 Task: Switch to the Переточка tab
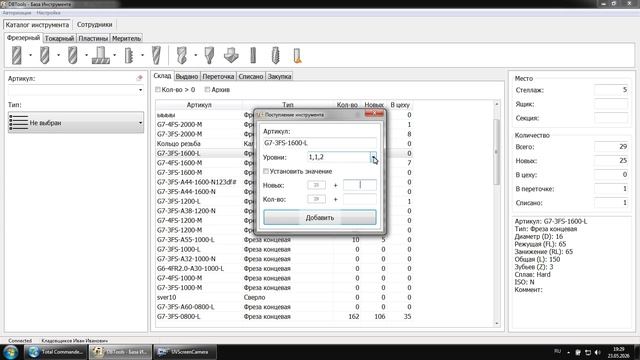tap(218, 76)
